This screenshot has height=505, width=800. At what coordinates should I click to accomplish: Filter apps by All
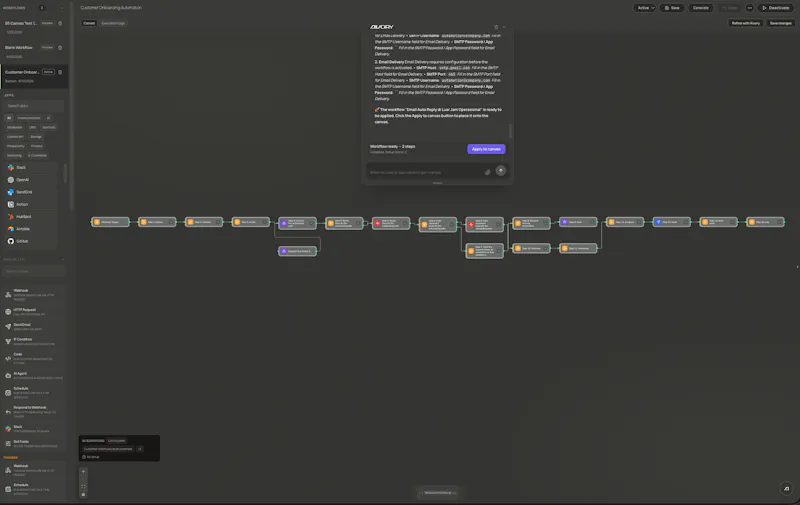(x=9, y=118)
